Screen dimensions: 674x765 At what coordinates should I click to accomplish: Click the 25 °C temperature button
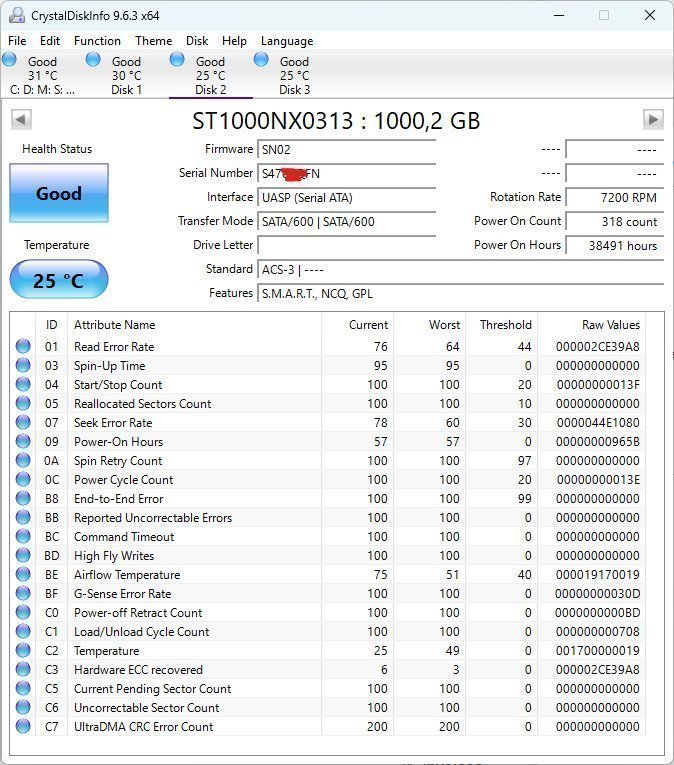pyautogui.click(x=59, y=280)
